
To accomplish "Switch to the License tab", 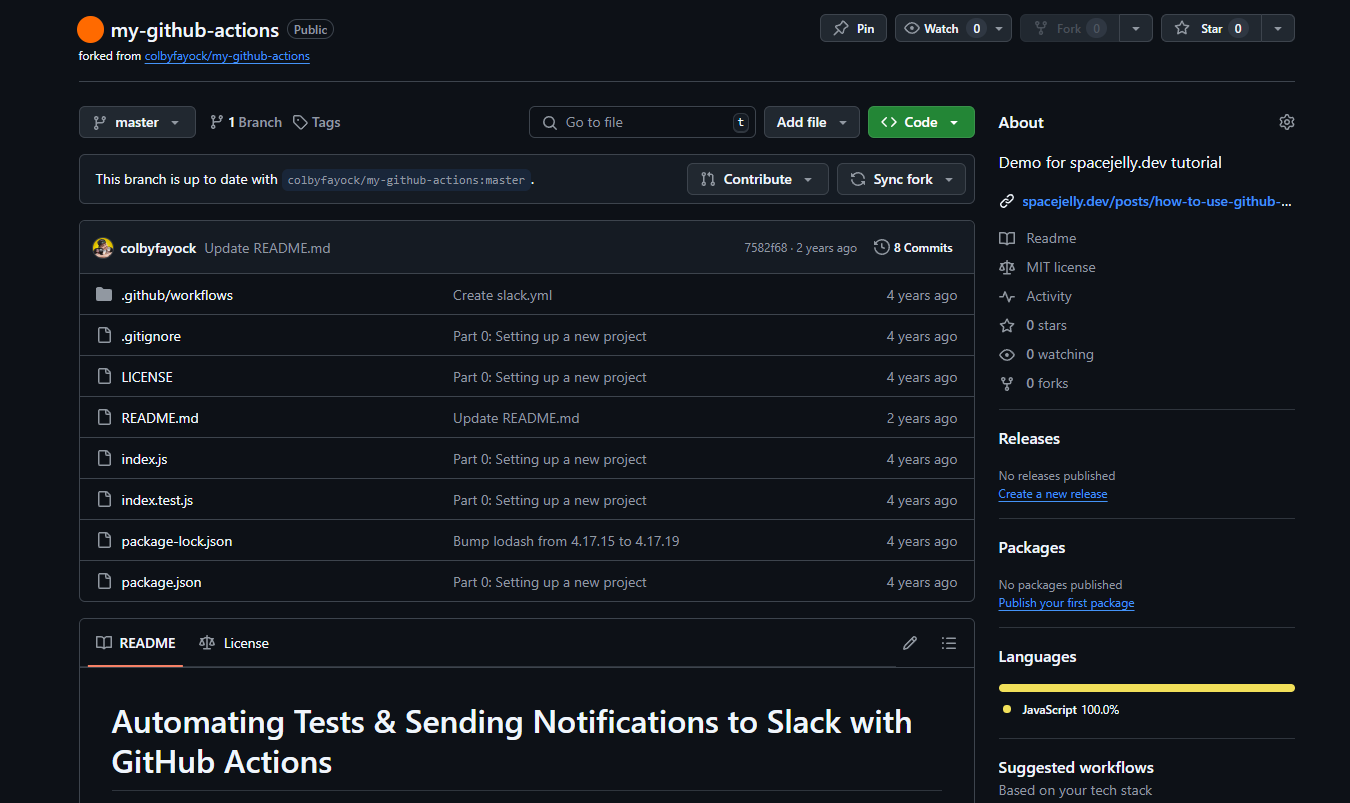I will pyautogui.click(x=234, y=643).
